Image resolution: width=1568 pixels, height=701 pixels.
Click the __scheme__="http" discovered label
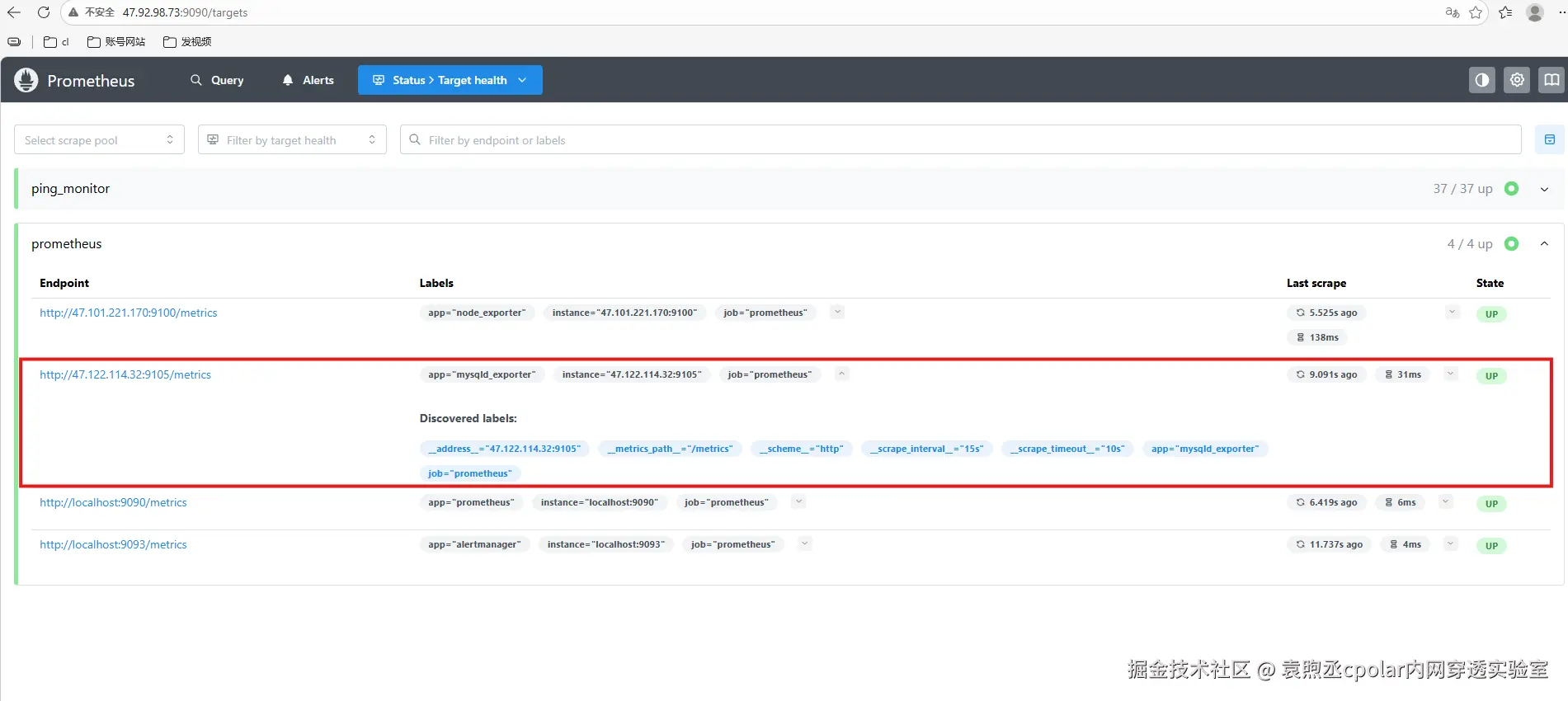802,449
